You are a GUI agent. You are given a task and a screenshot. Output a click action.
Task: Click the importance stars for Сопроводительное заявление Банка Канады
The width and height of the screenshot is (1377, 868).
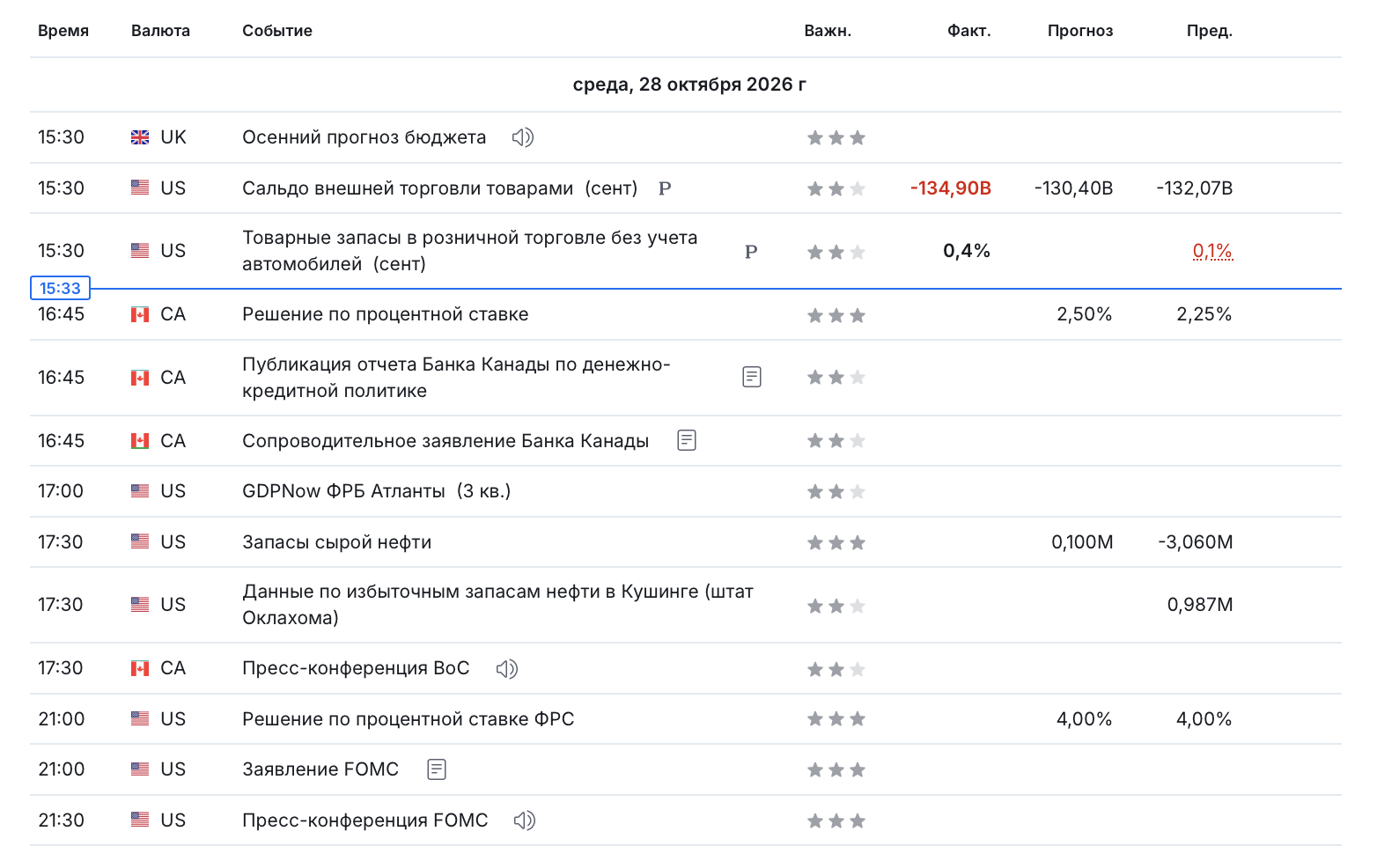tap(836, 440)
